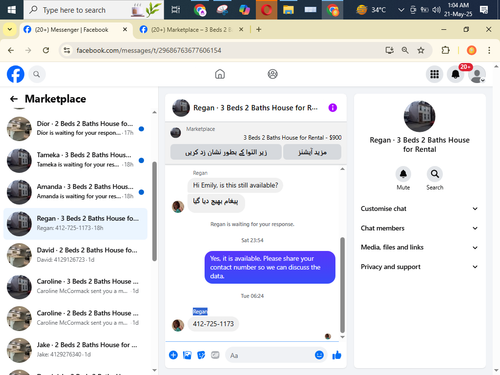This screenshot has height=375, width=500.
Task: Reload the page with refresh icon
Action: [46, 50]
